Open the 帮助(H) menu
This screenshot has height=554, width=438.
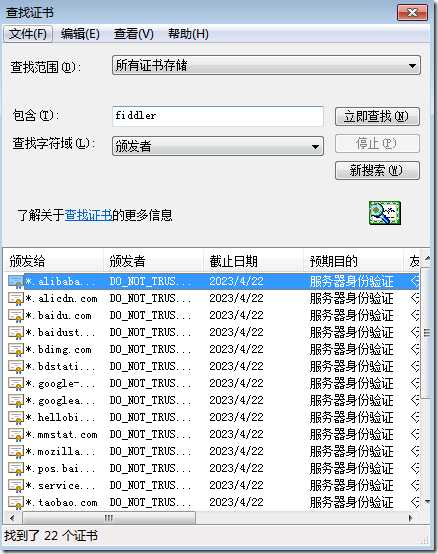pyautogui.click(x=188, y=34)
